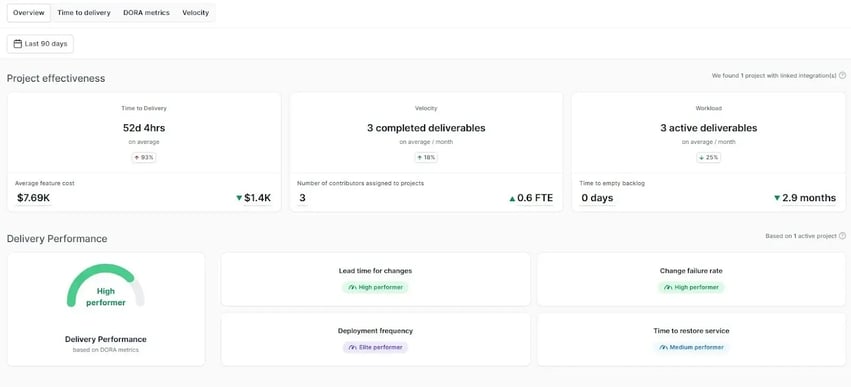
Task: Click 'Number of contributors assigned to projects' label
Action: click(360, 183)
